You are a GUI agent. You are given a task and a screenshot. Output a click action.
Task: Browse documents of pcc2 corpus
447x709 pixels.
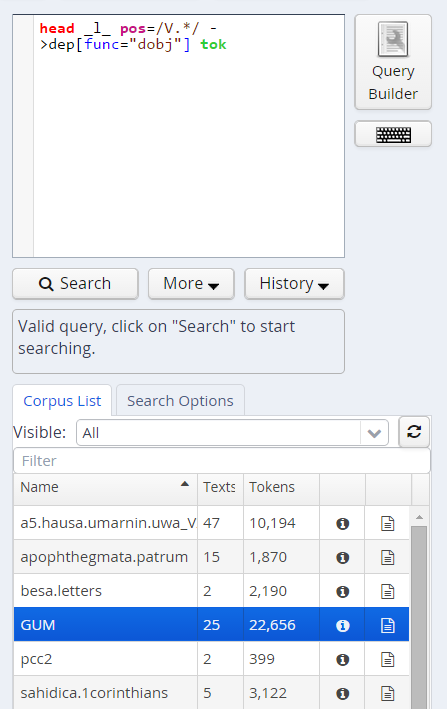click(x=387, y=659)
